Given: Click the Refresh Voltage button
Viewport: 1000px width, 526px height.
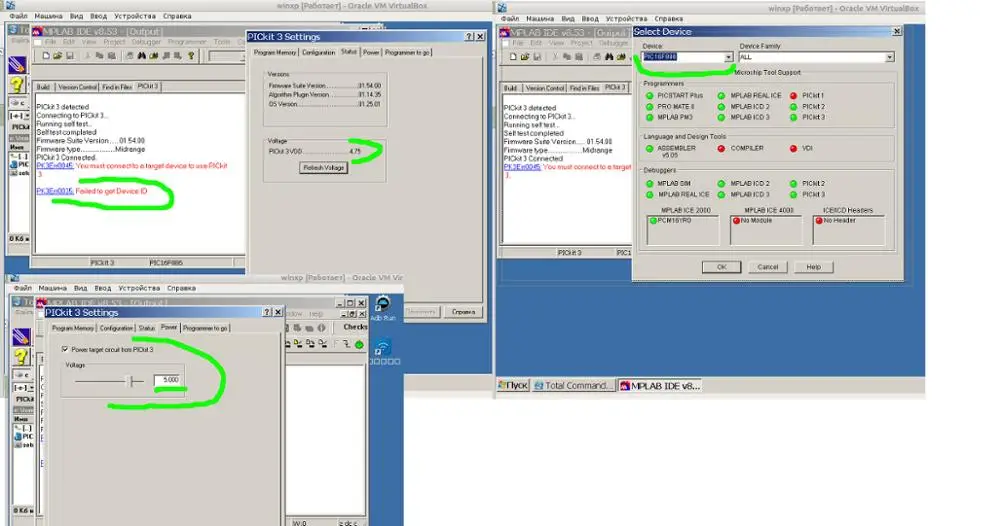Looking at the screenshot, I should pyautogui.click(x=323, y=168).
